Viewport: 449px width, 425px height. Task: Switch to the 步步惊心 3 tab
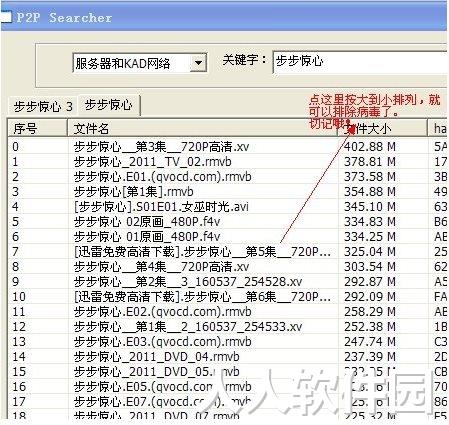coord(43,107)
